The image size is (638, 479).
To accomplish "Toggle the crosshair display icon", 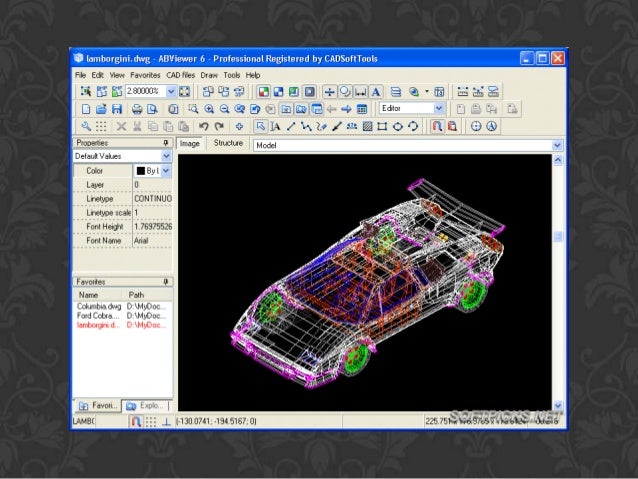I will tap(329, 92).
